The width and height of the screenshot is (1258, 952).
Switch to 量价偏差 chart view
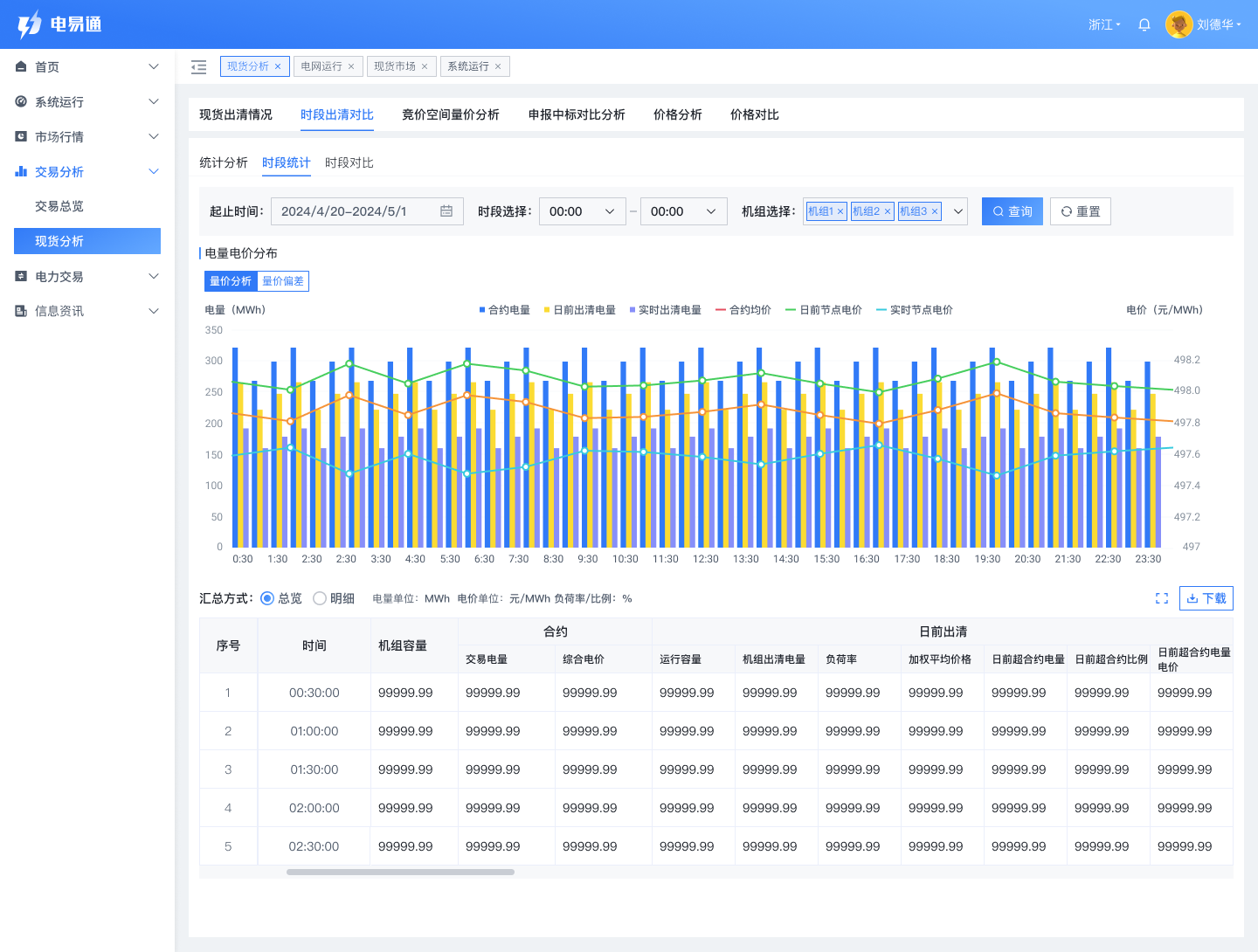coord(283,281)
